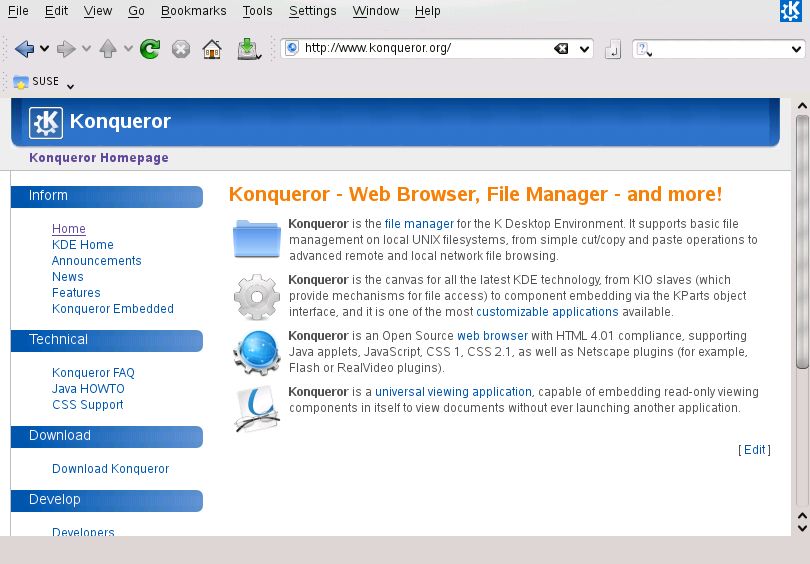The height and width of the screenshot is (564, 810).
Task: Click the Stop loading icon
Action: (x=181, y=49)
